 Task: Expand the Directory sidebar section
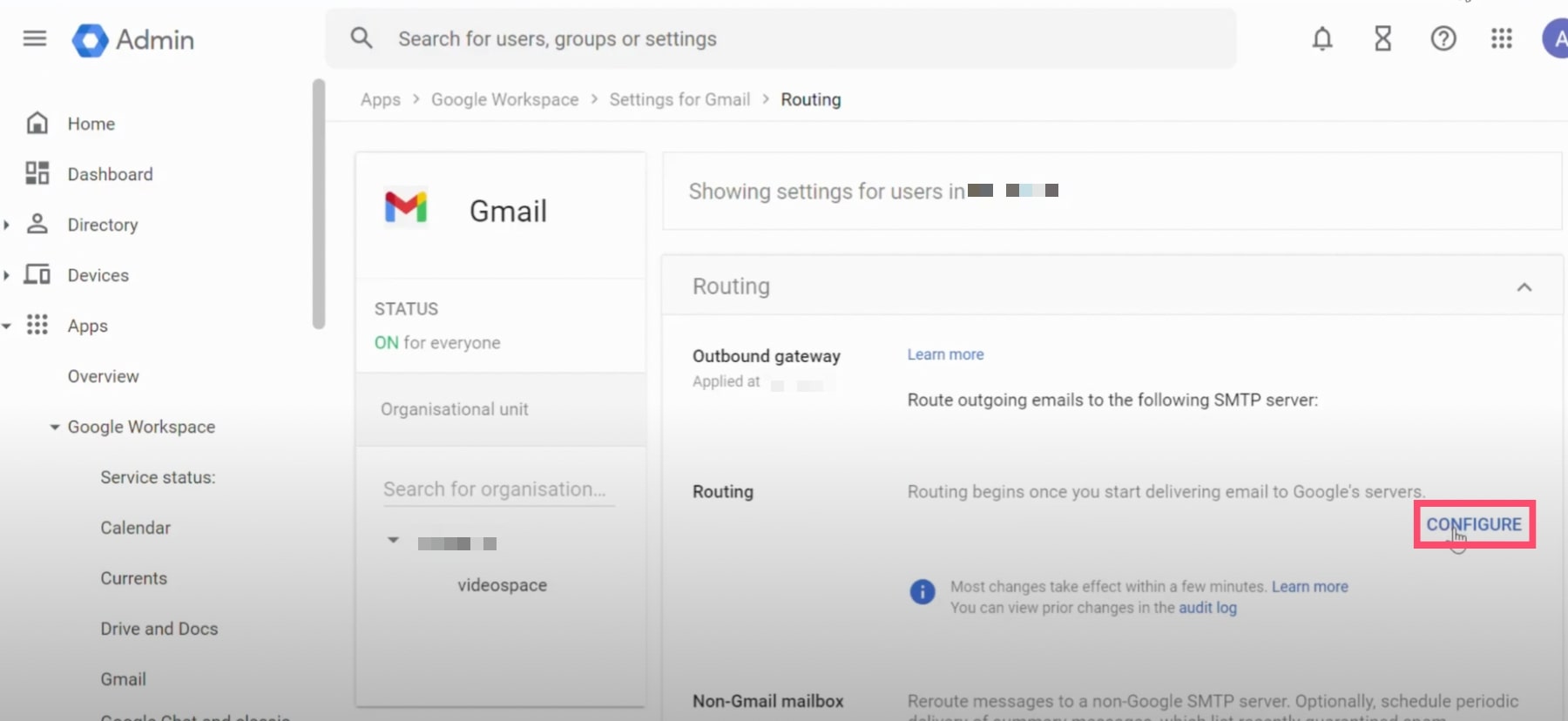click(6, 225)
